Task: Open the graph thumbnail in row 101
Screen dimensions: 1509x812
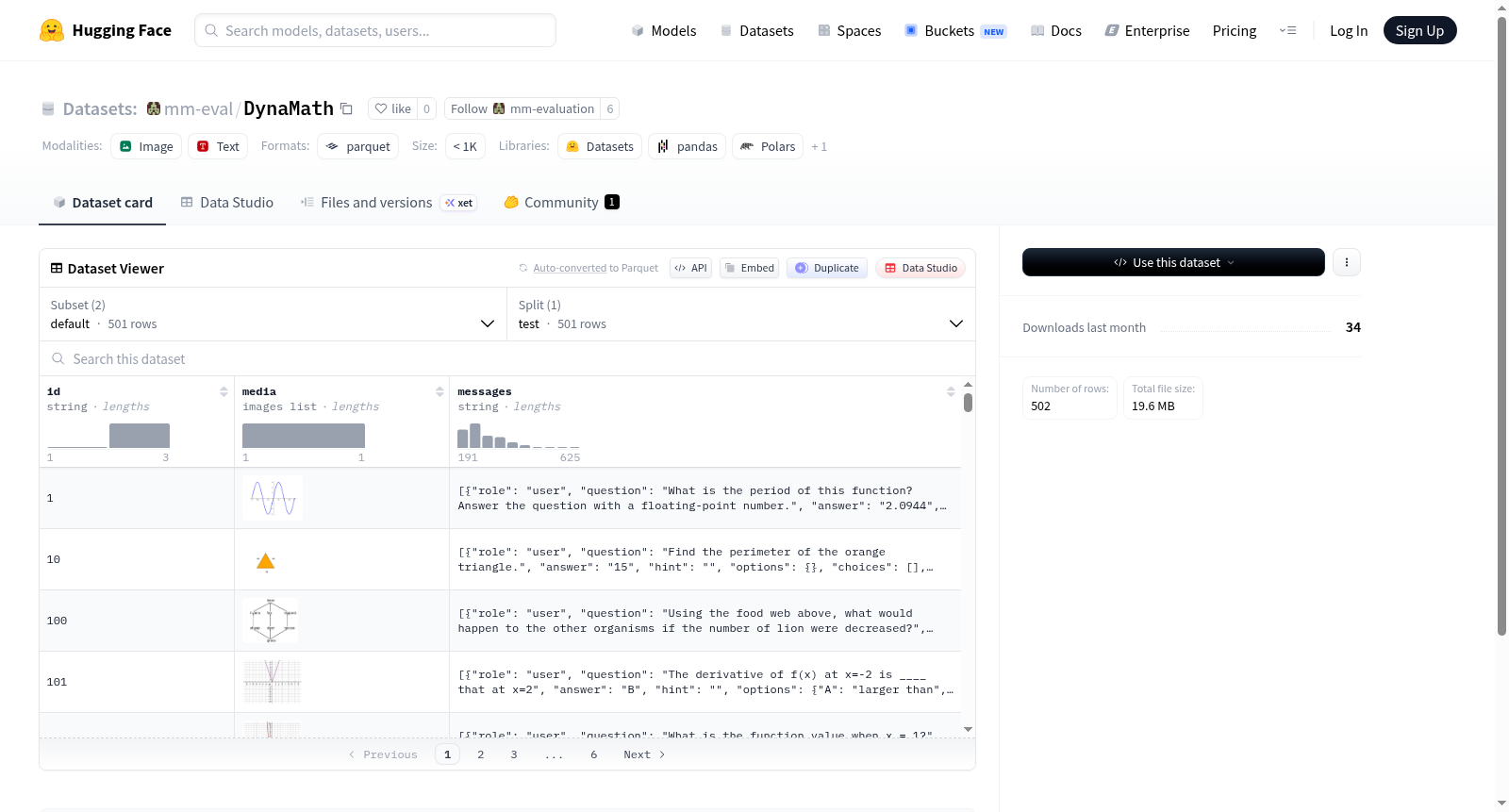Action: [x=273, y=682]
